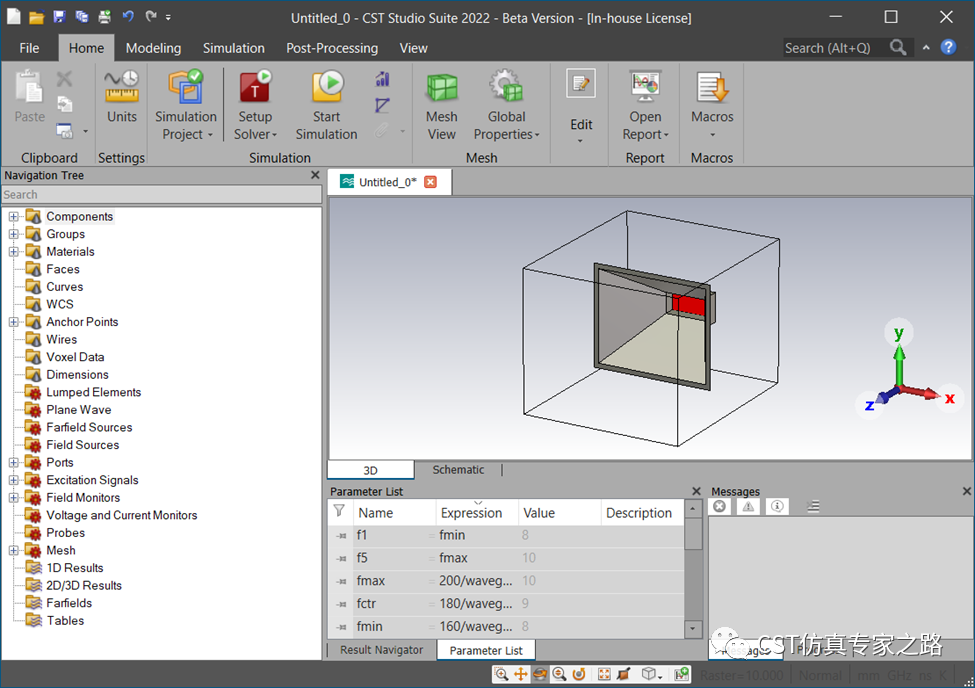Select the 3D view tab
975x688 pixels.
(371, 470)
